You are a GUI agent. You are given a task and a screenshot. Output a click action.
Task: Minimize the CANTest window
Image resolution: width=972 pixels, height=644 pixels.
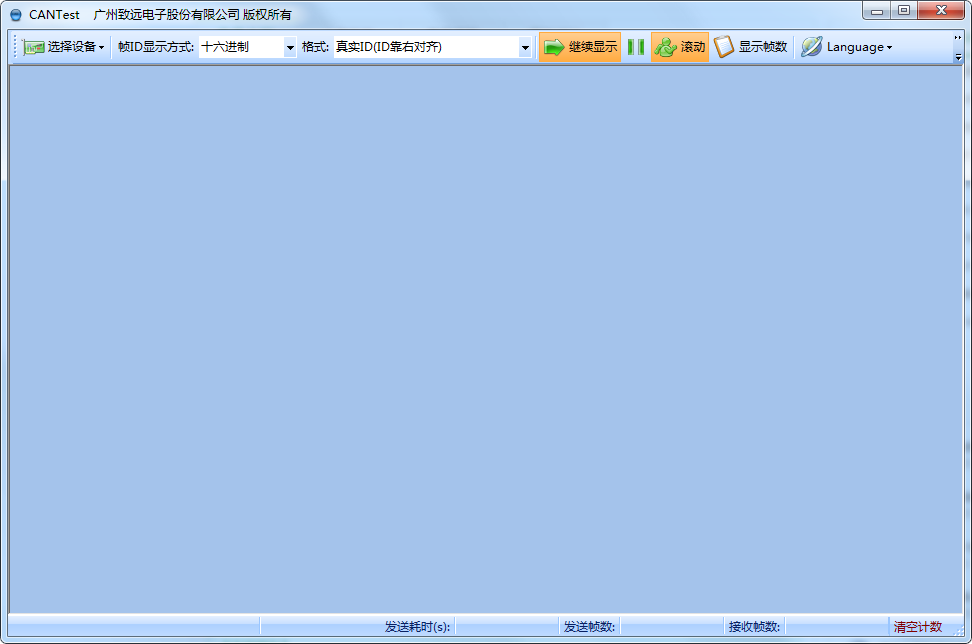(x=877, y=11)
